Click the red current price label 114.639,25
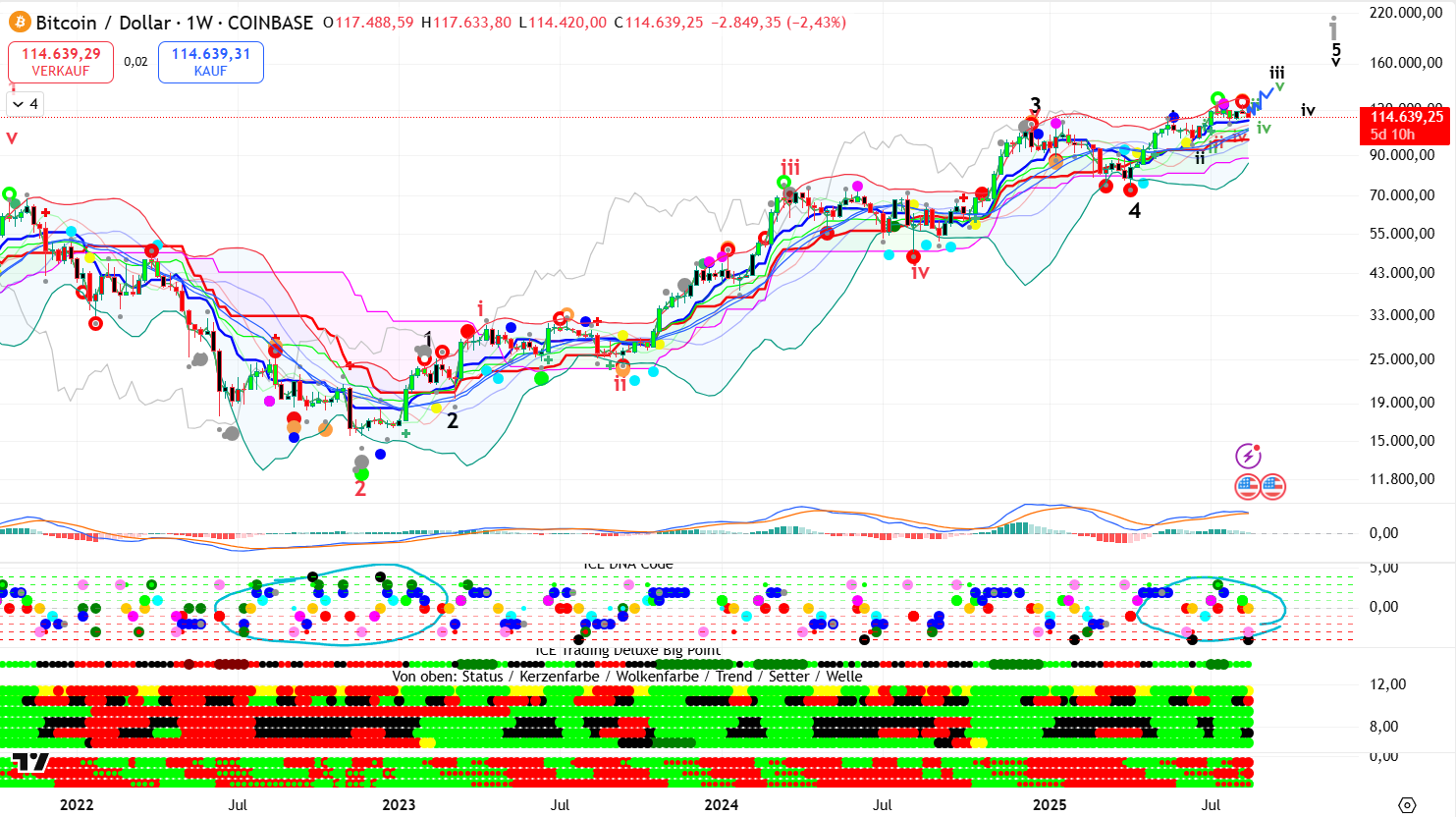 click(1406, 117)
